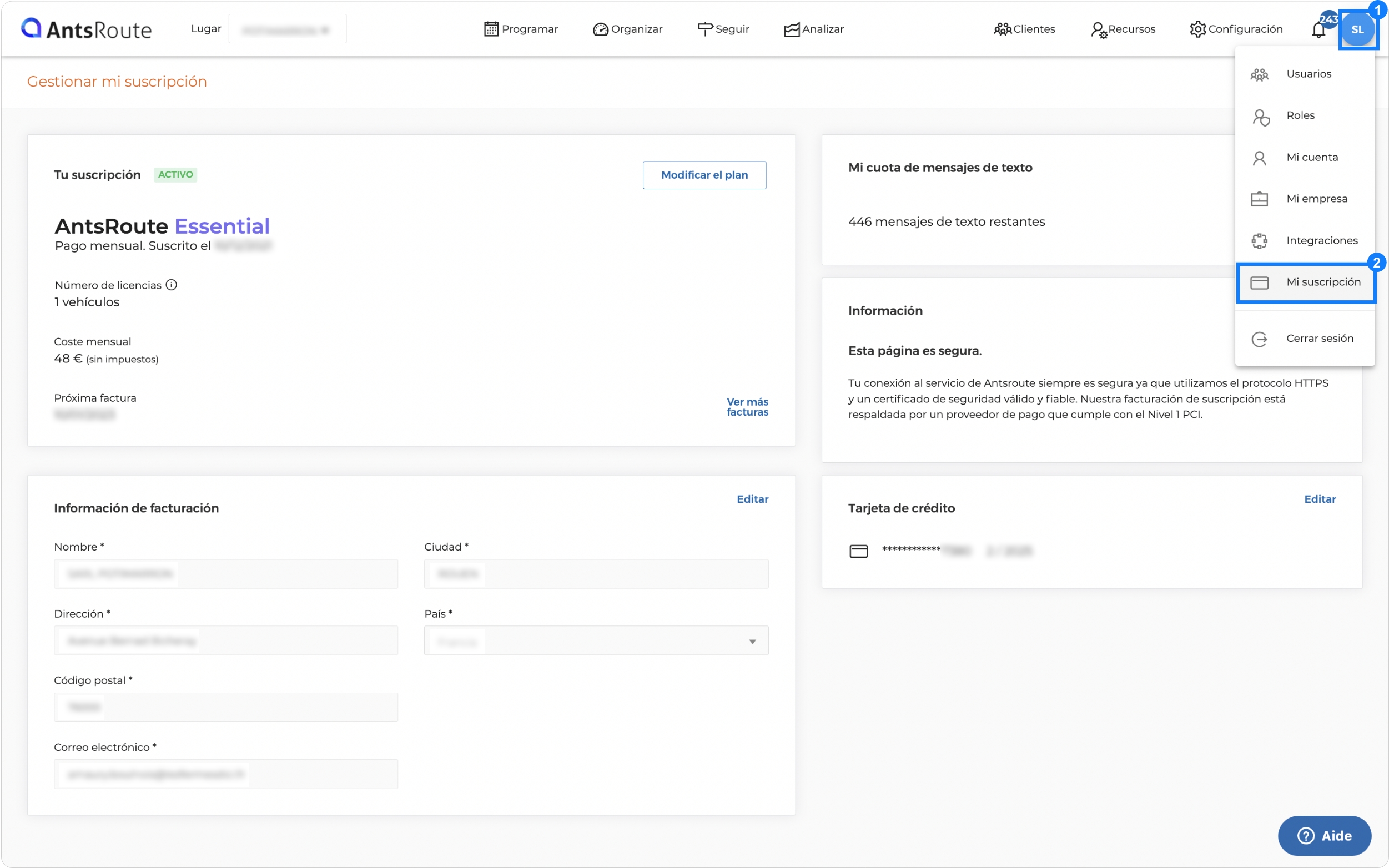Click the notifications bell icon

[x=1318, y=30]
